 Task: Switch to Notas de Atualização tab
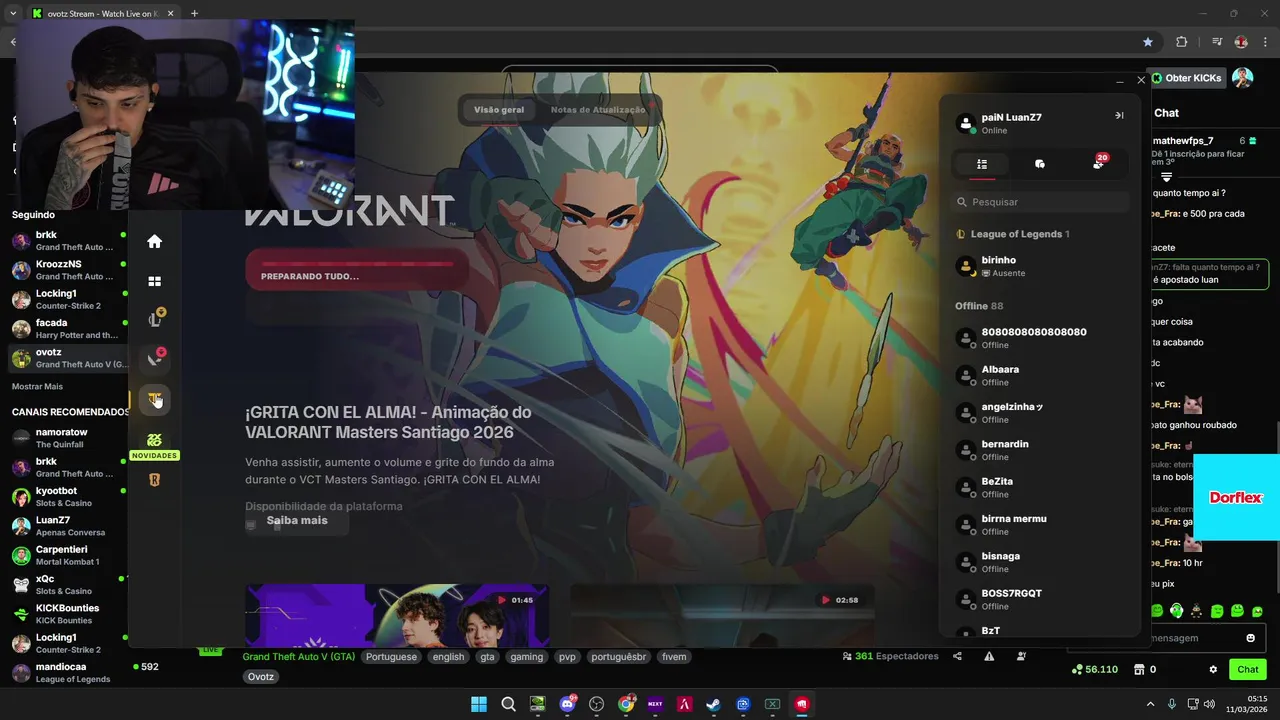coord(598,110)
